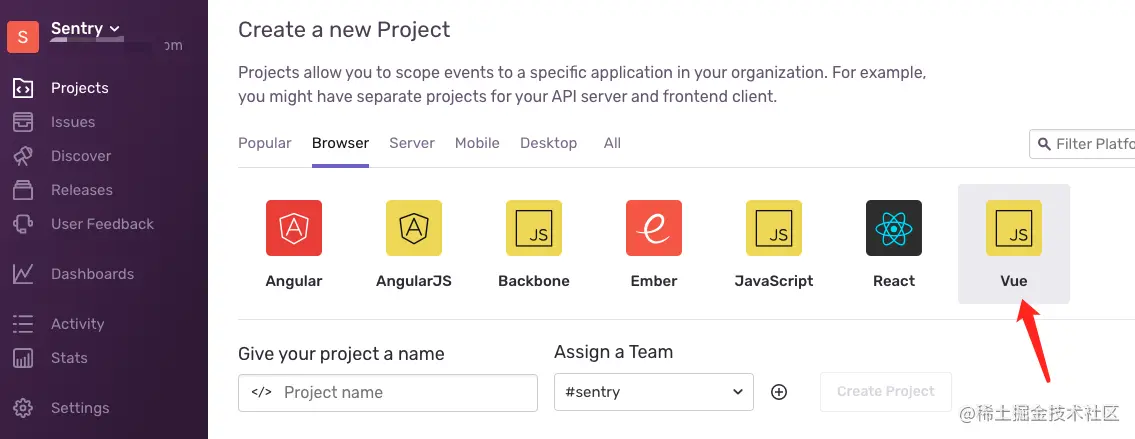Open Dashboards label in sidebar
The width and height of the screenshot is (1135, 439).
(x=93, y=274)
